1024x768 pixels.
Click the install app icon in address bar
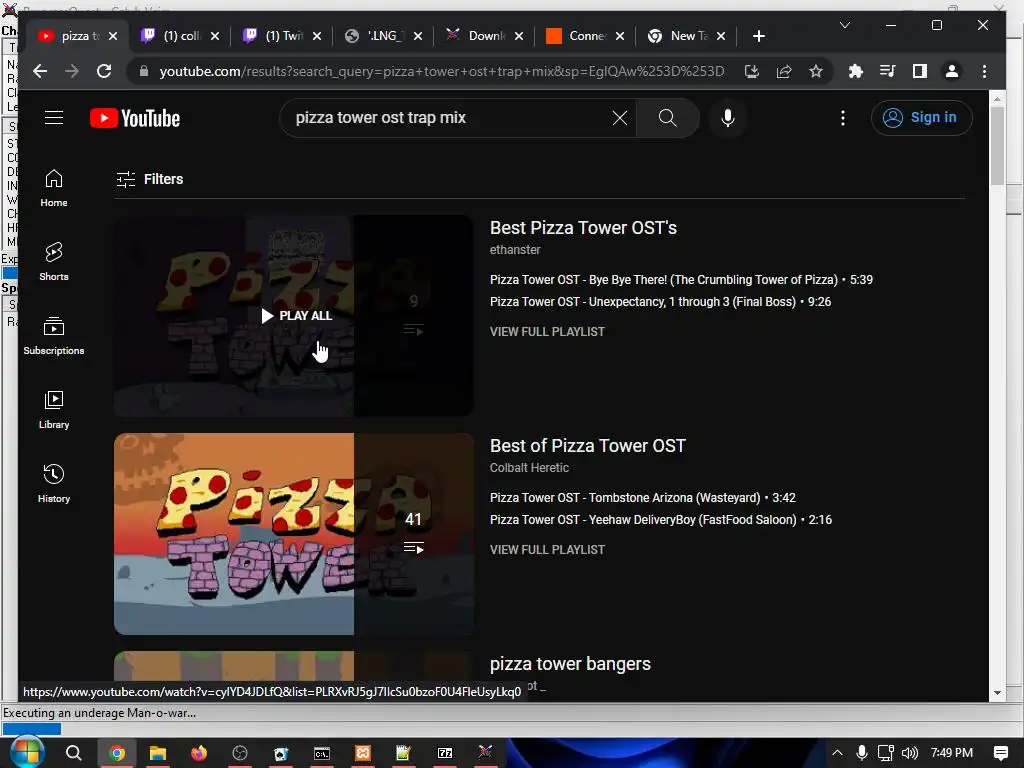pos(752,71)
